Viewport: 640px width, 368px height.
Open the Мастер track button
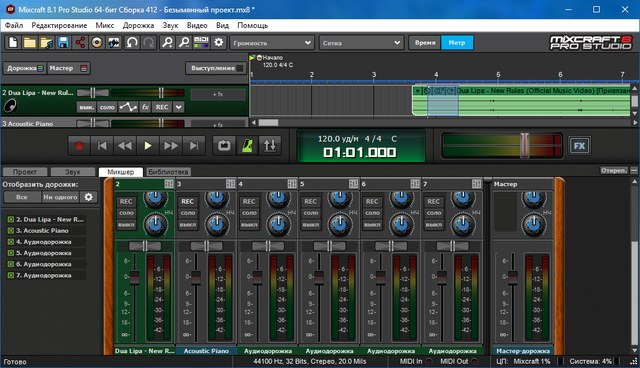[x=68, y=68]
